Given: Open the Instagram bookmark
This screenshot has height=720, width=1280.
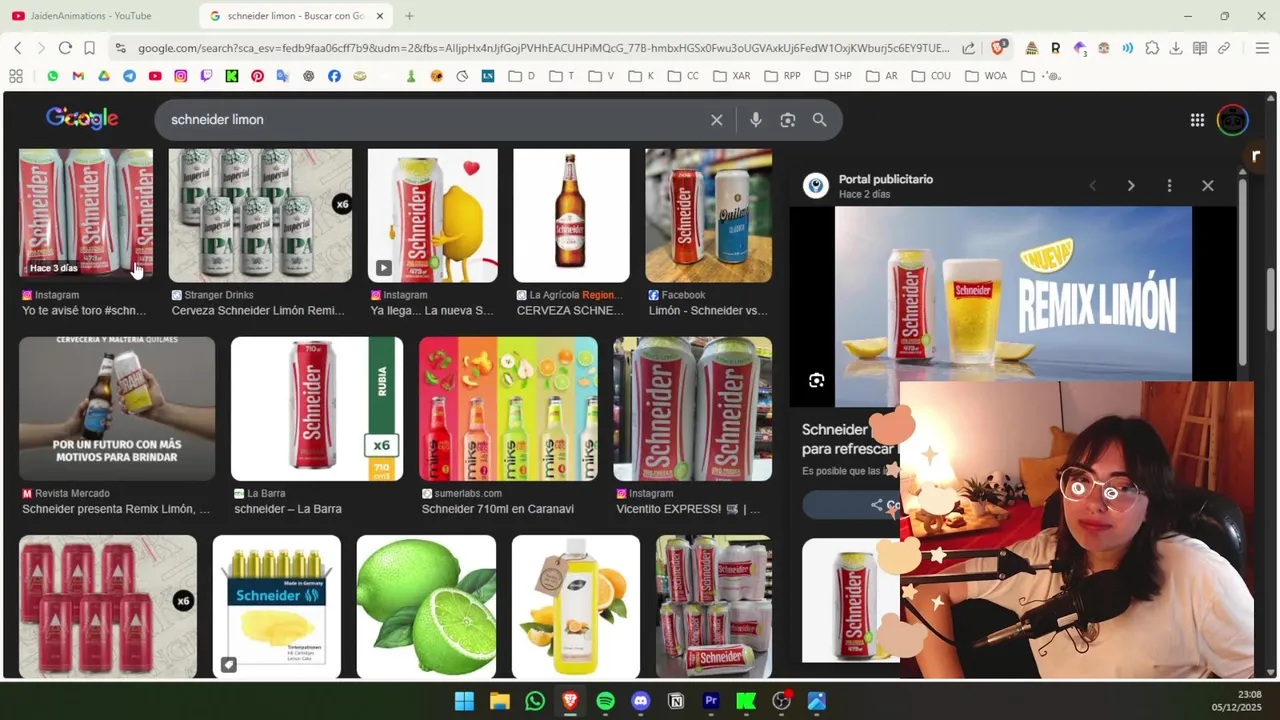Looking at the screenshot, I should (x=180, y=76).
